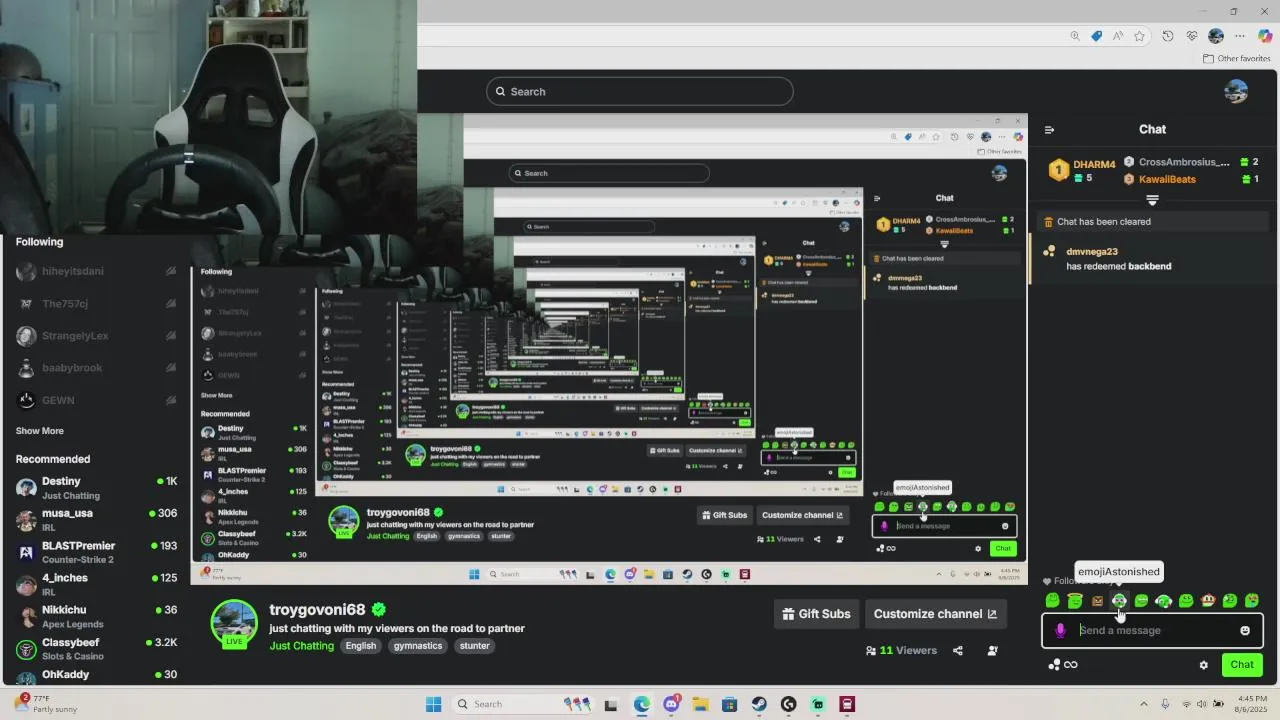Click the 11 Viewers count
Screen dimensions: 1280x720
click(901, 650)
